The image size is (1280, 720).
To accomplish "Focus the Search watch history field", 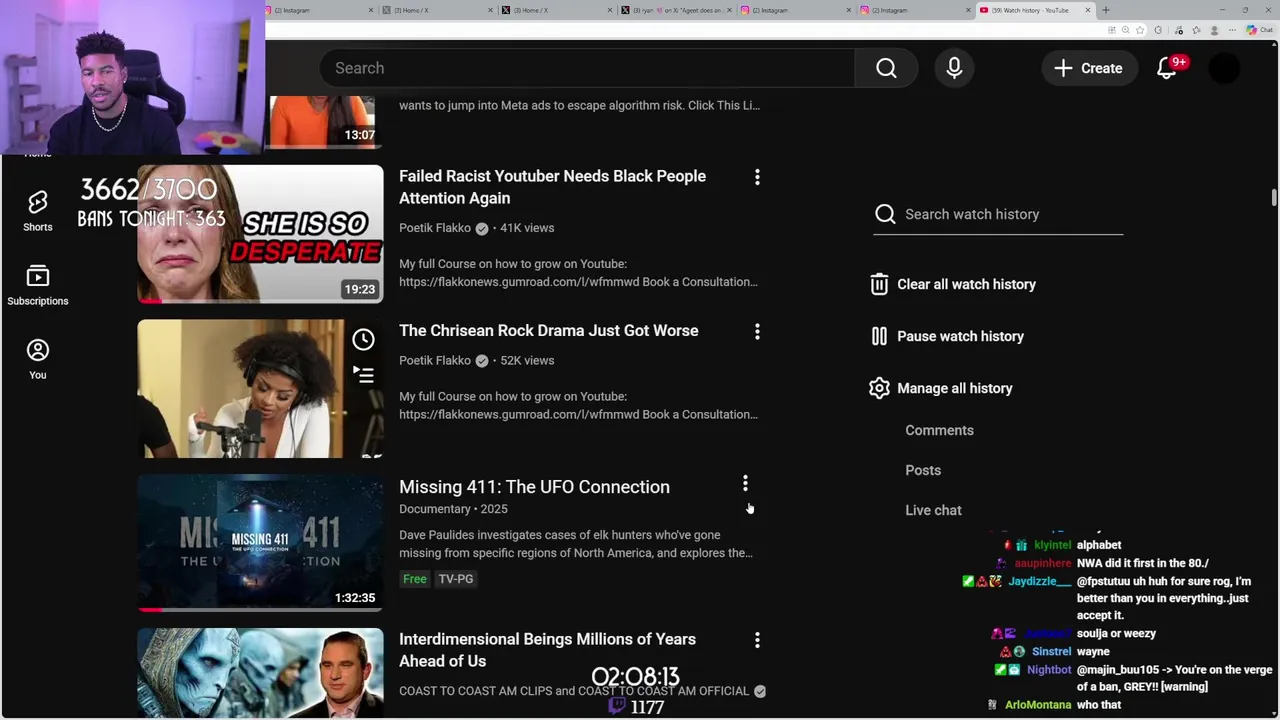I will click(x=998, y=214).
